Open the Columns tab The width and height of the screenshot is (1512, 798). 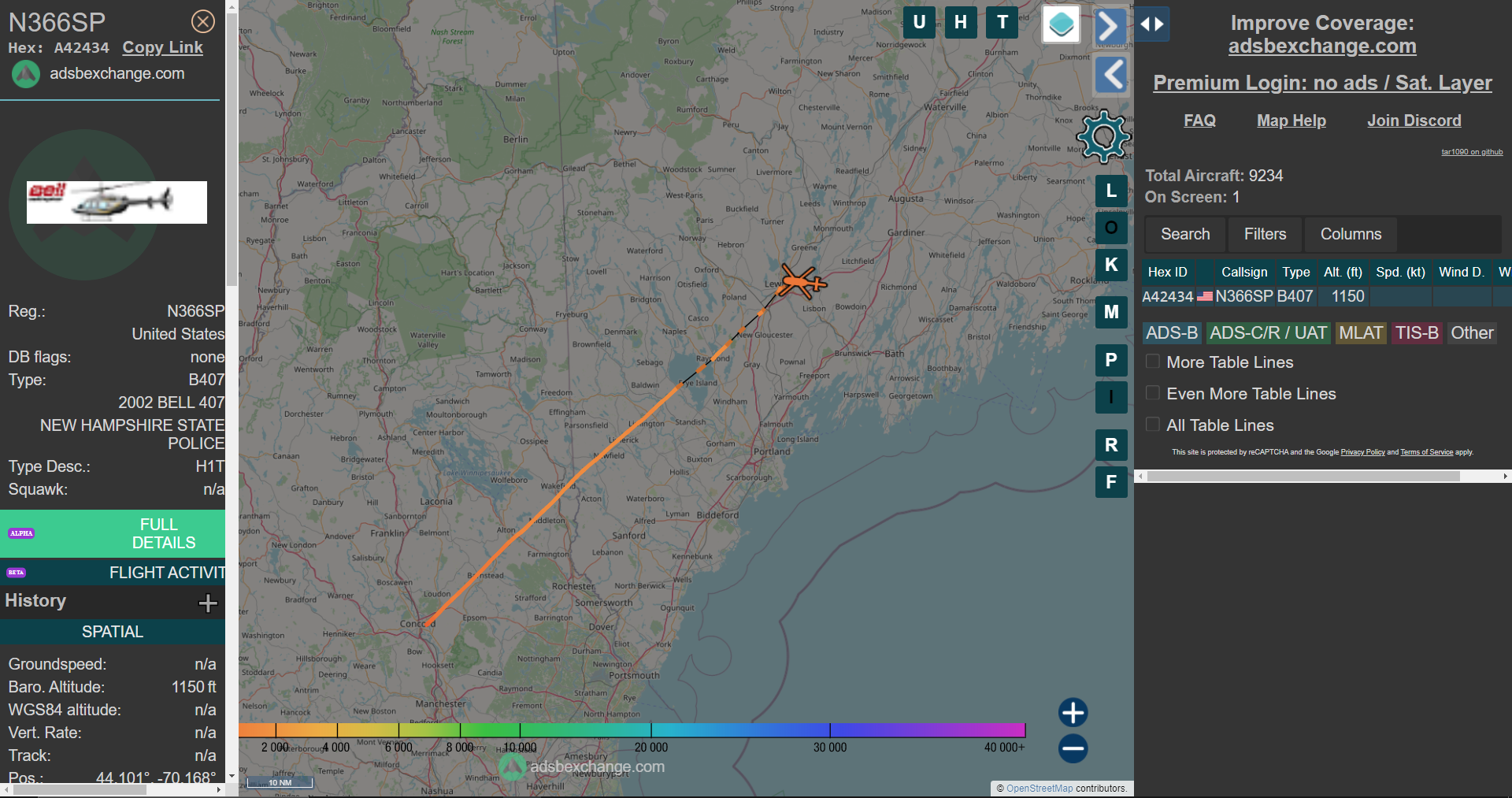1351,234
